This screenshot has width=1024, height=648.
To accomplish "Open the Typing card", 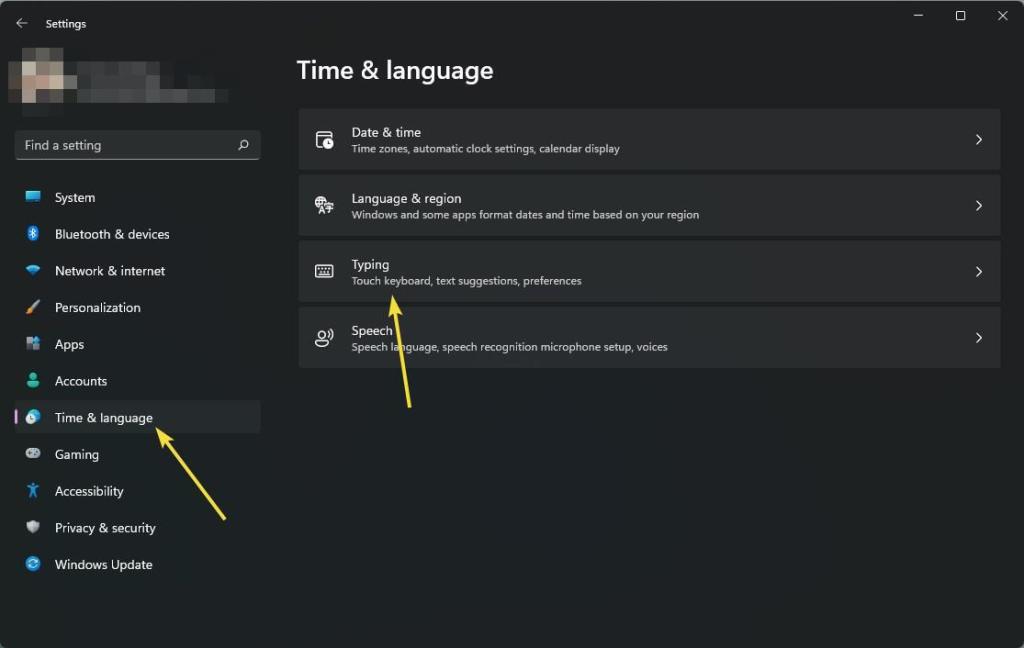I will [649, 272].
